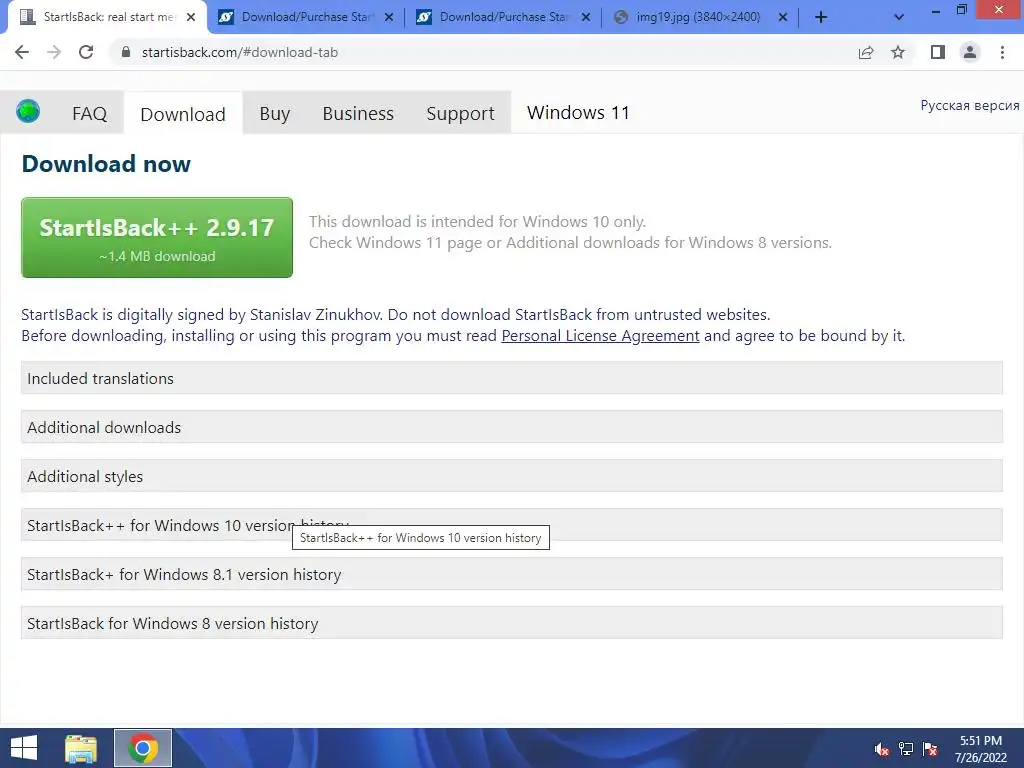Open the Chrome side panel icon
1024x768 pixels.
938,52
